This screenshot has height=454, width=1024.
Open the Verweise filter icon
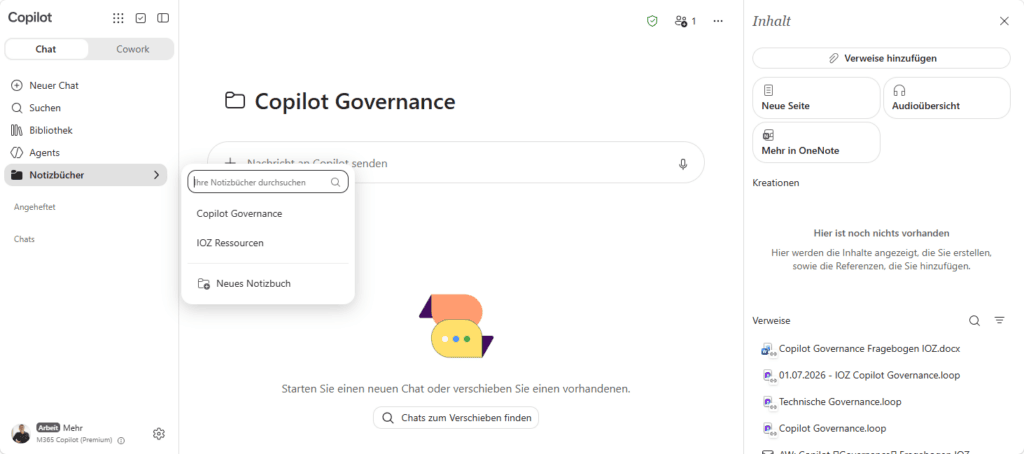point(999,321)
